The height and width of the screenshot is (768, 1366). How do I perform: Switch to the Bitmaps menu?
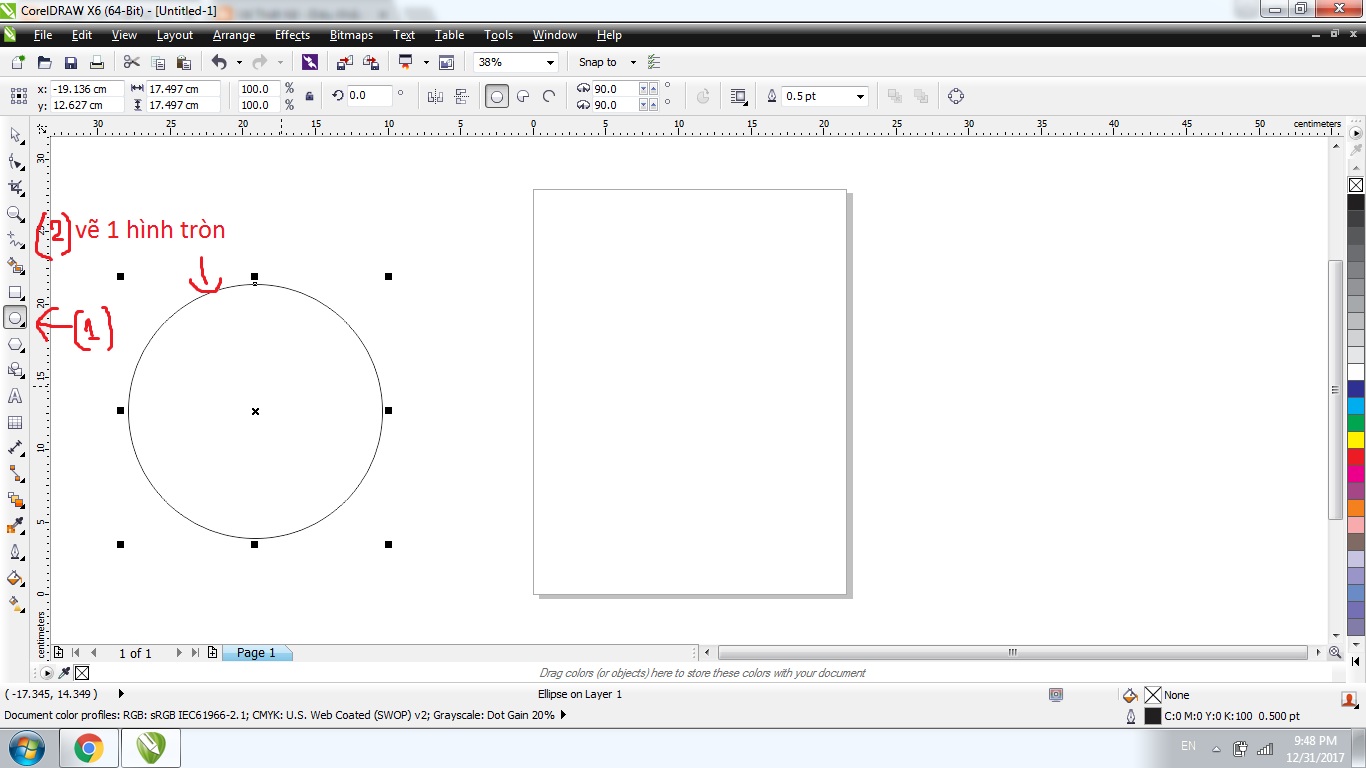coord(351,35)
